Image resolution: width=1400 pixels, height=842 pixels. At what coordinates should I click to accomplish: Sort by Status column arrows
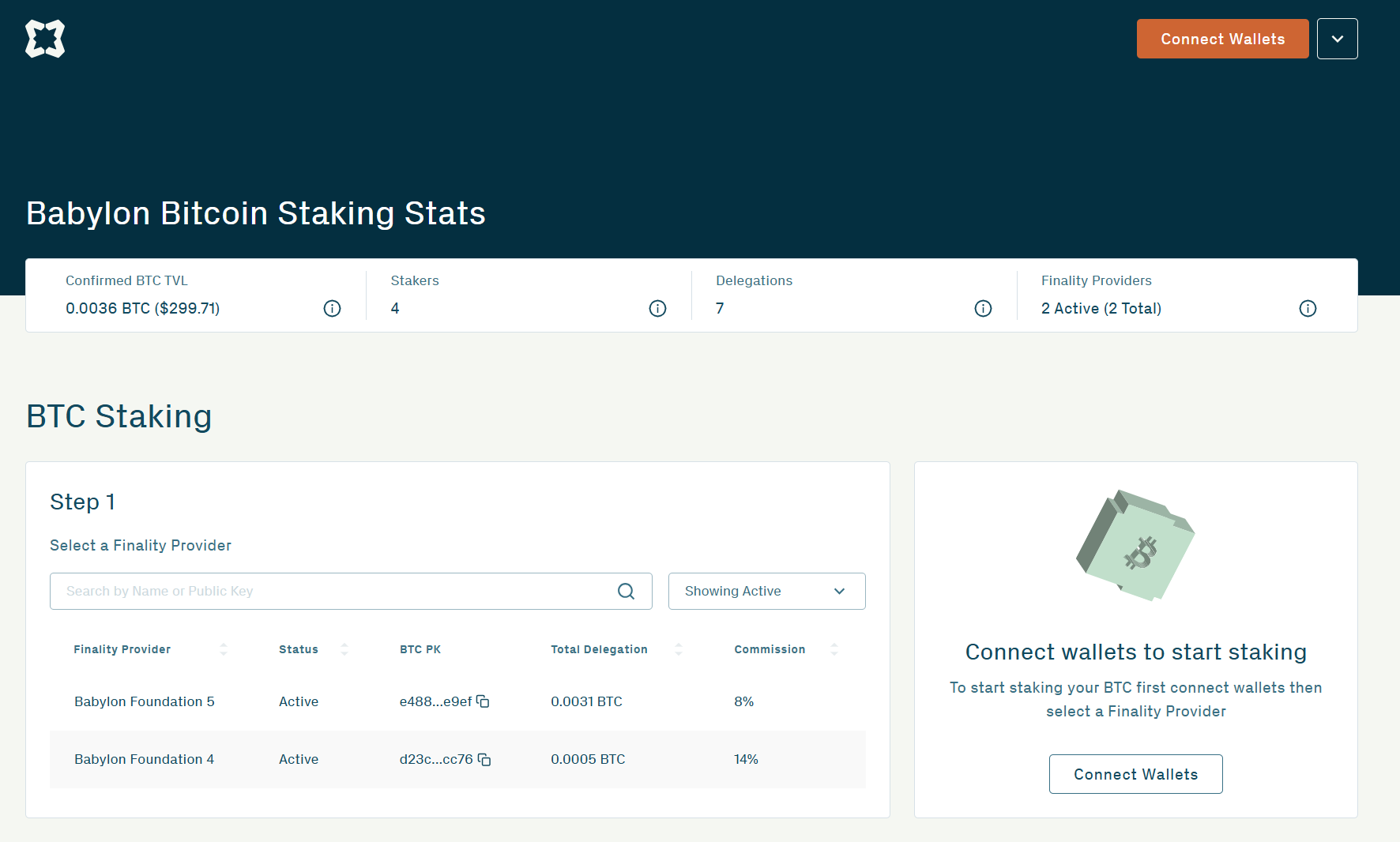tap(344, 649)
